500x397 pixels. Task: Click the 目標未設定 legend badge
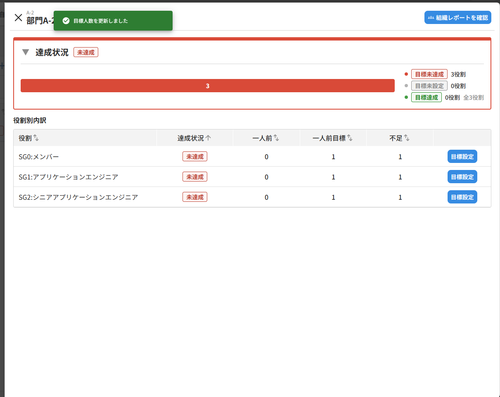click(429, 86)
